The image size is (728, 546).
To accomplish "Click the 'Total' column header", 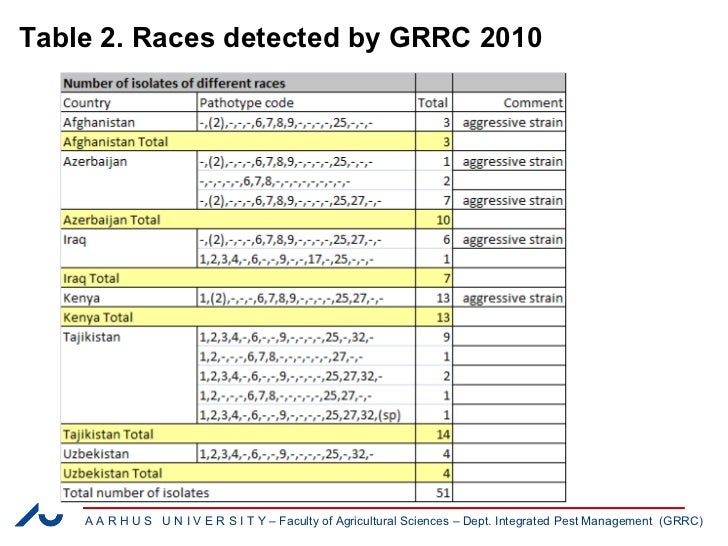I will pyautogui.click(x=433, y=103).
